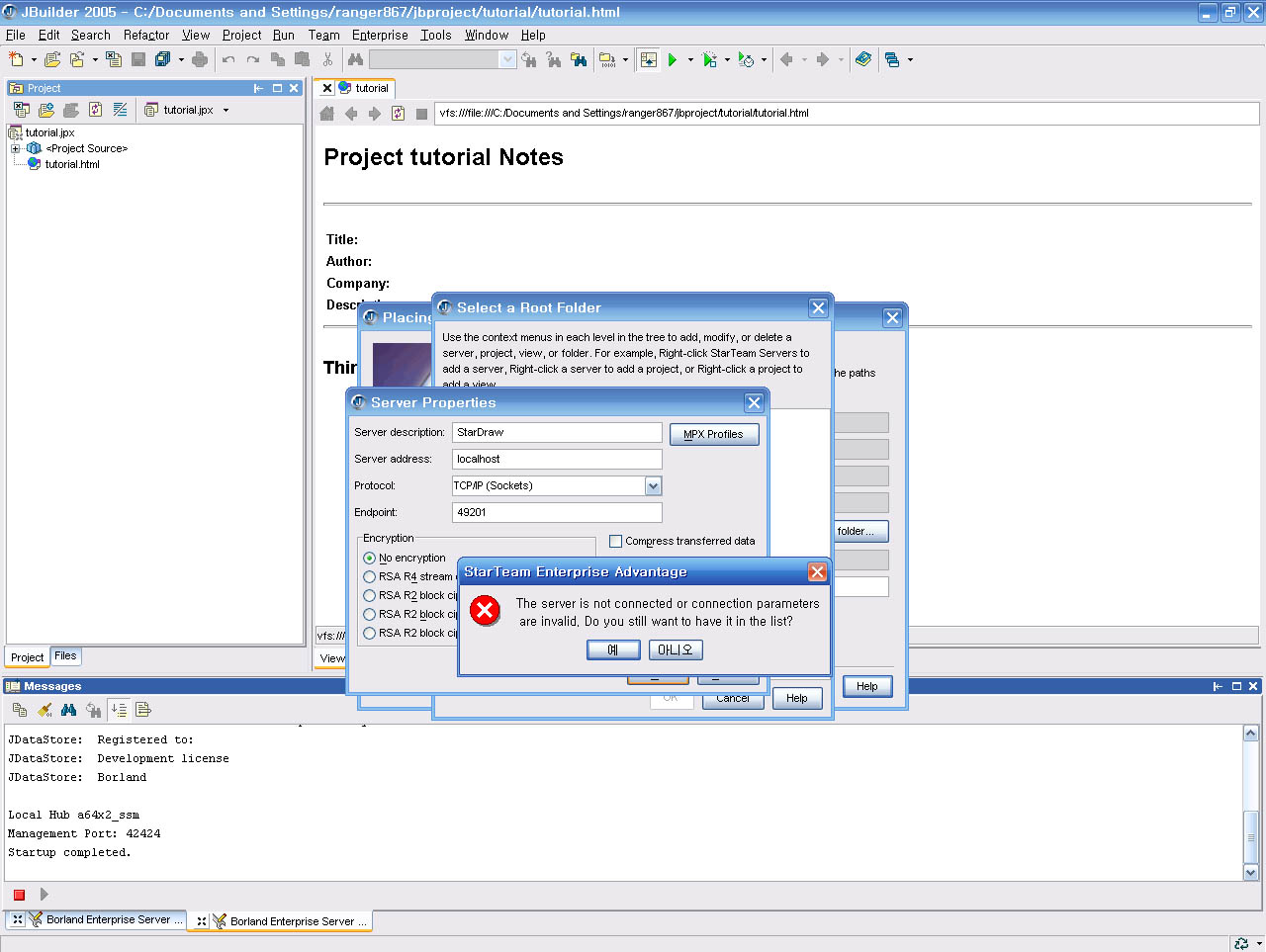Click Help in Select a Root Folder dialog

point(797,698)
